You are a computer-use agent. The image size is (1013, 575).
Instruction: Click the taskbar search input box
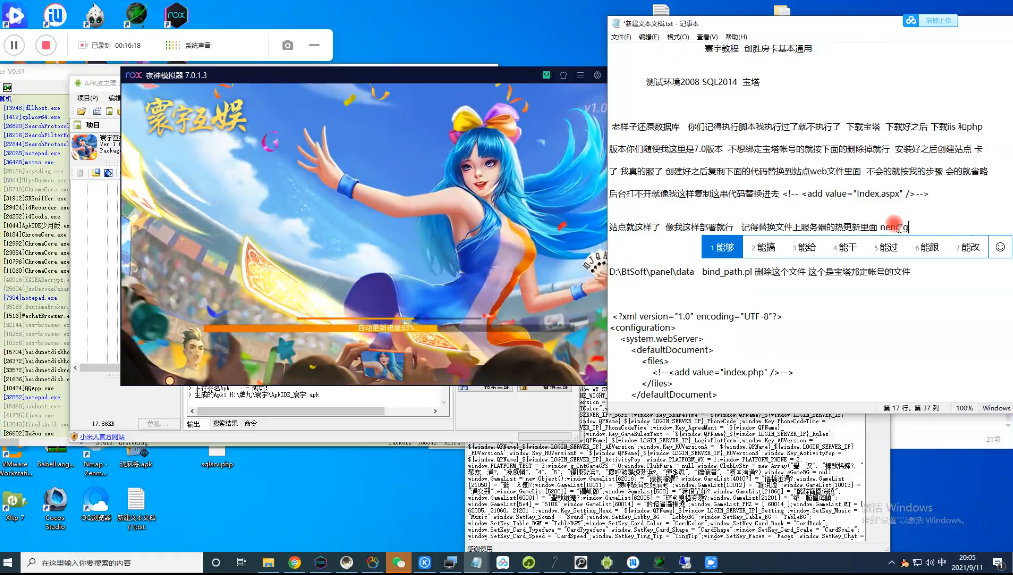(112, 563)
